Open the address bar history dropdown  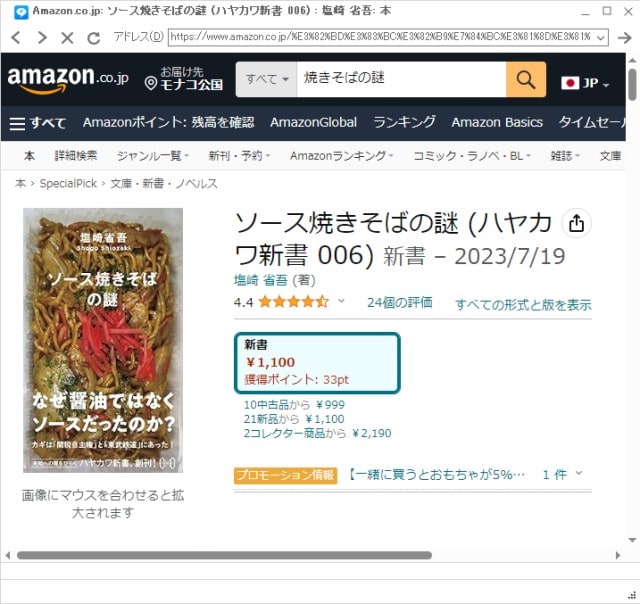600,38
